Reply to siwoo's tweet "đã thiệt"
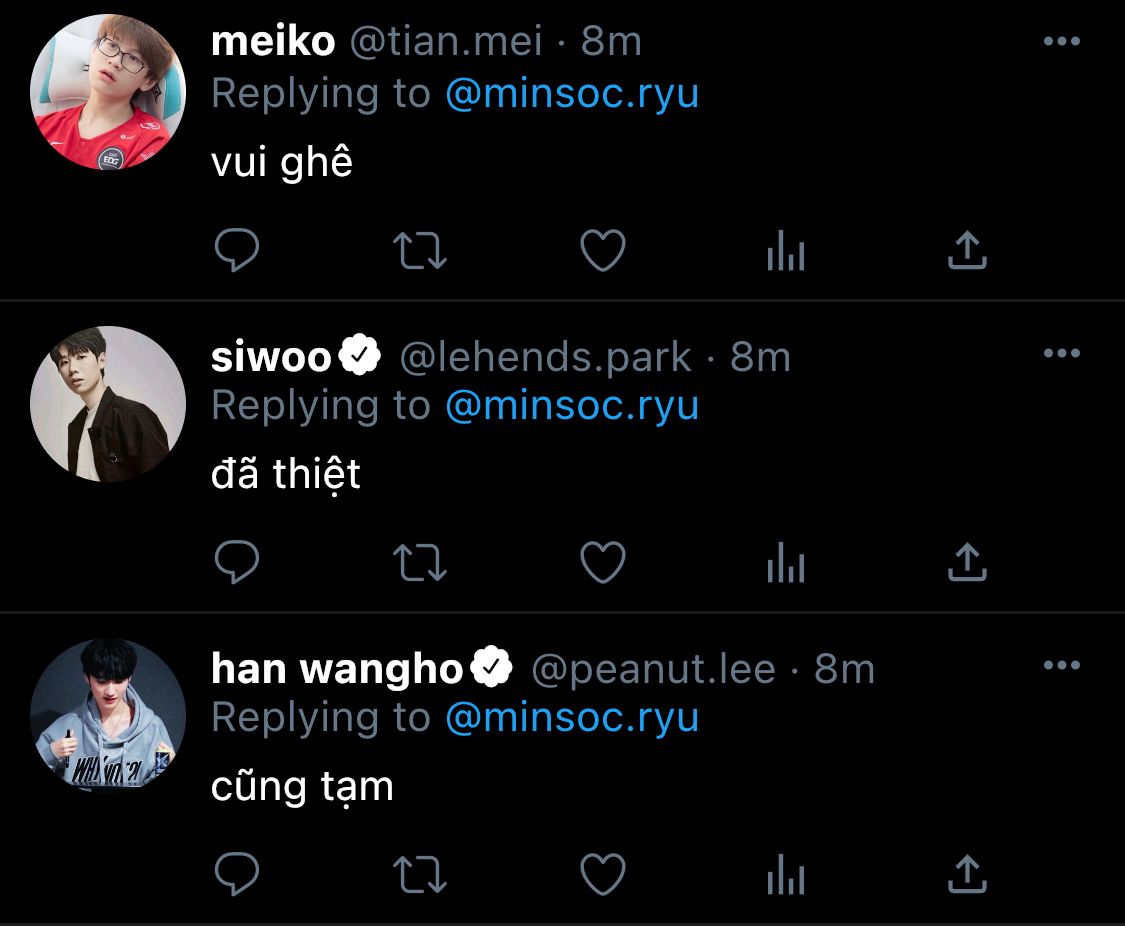 point(237,562)
